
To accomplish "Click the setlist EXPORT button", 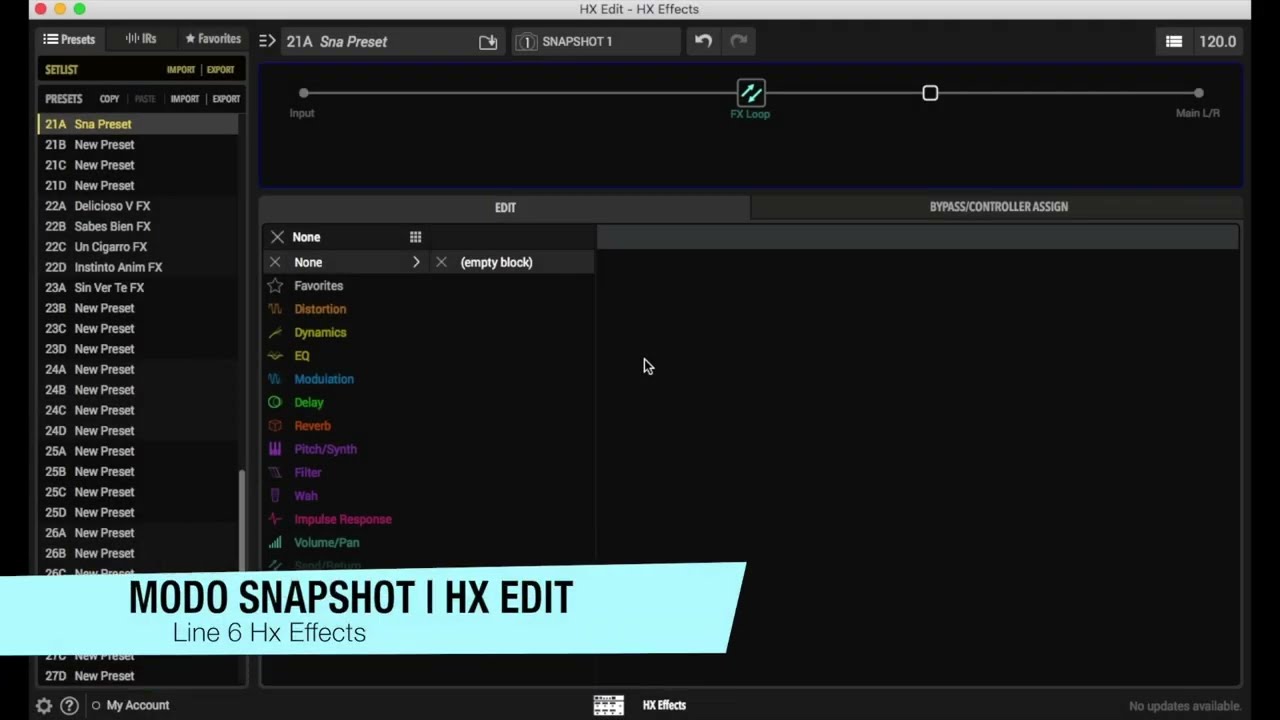I will click(220, 70).
